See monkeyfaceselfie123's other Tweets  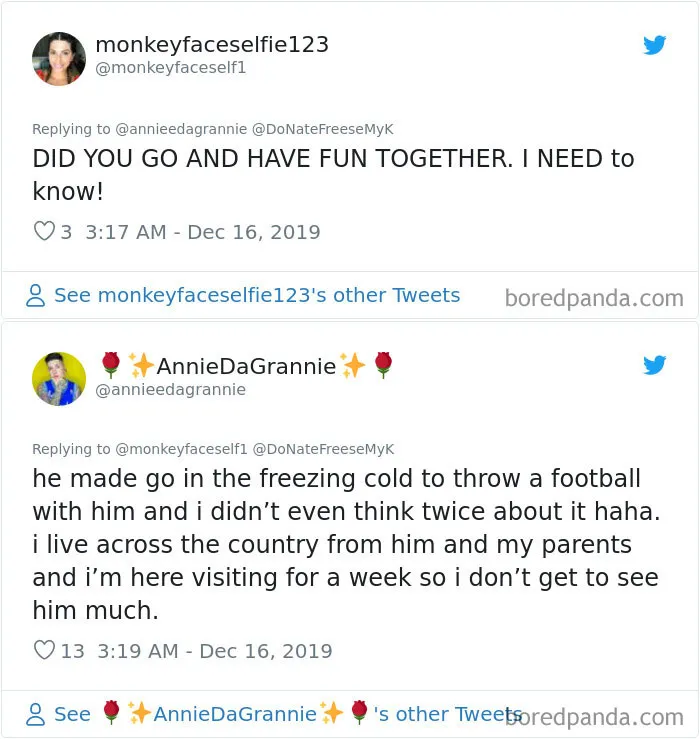point(257,296)
